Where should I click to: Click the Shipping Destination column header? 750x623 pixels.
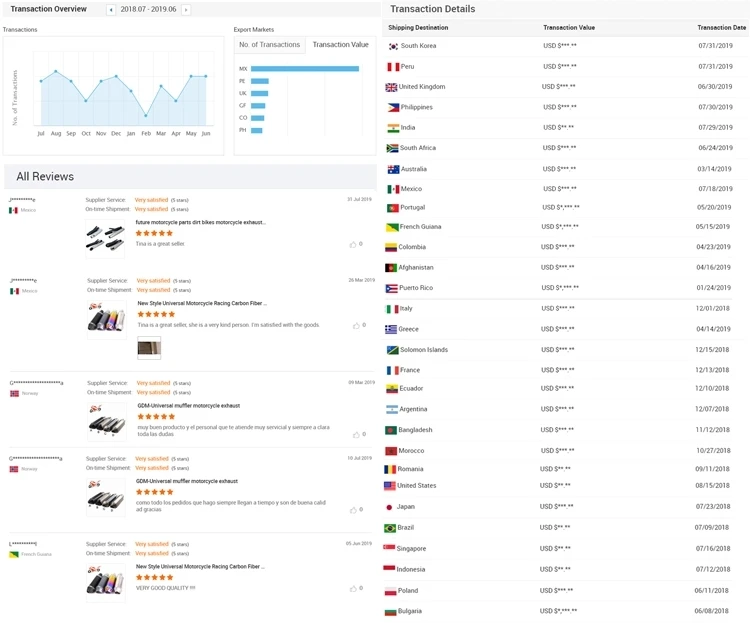418,28
